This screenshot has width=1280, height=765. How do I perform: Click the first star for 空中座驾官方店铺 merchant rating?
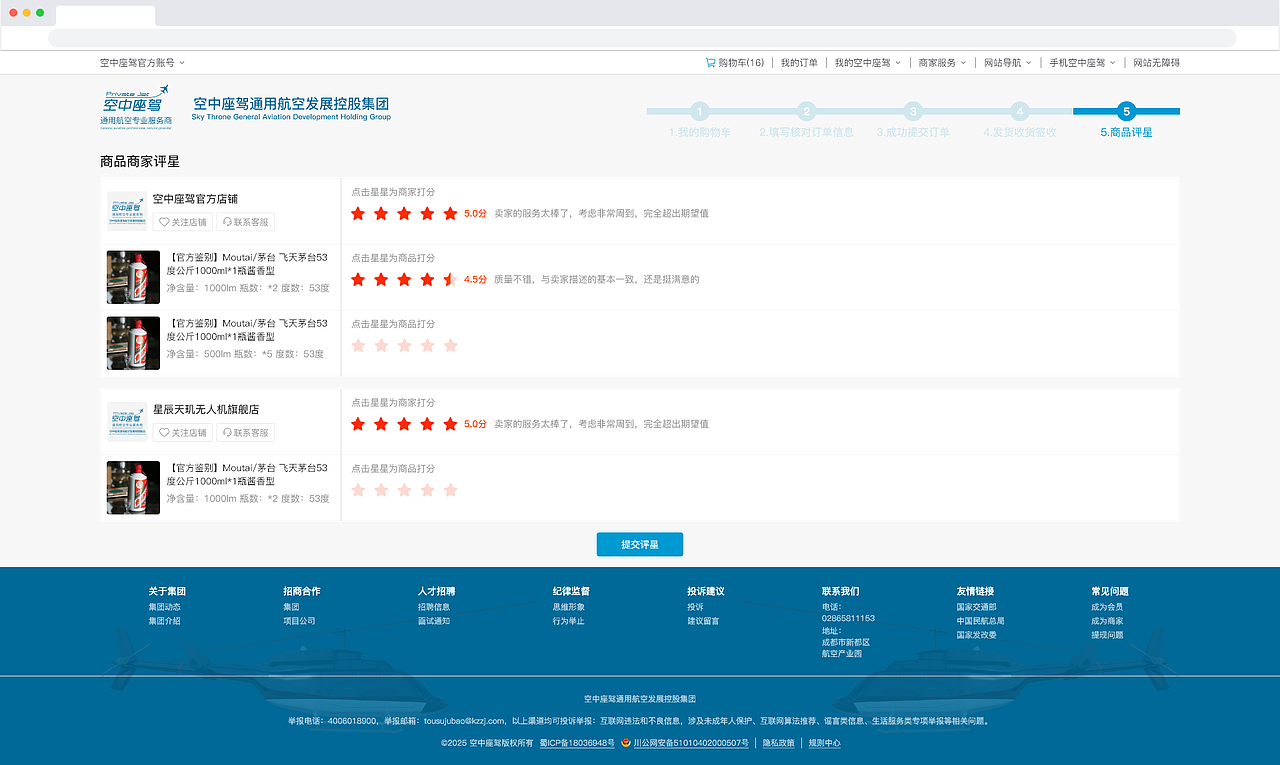pyautogui.click(x=358, y=213)
